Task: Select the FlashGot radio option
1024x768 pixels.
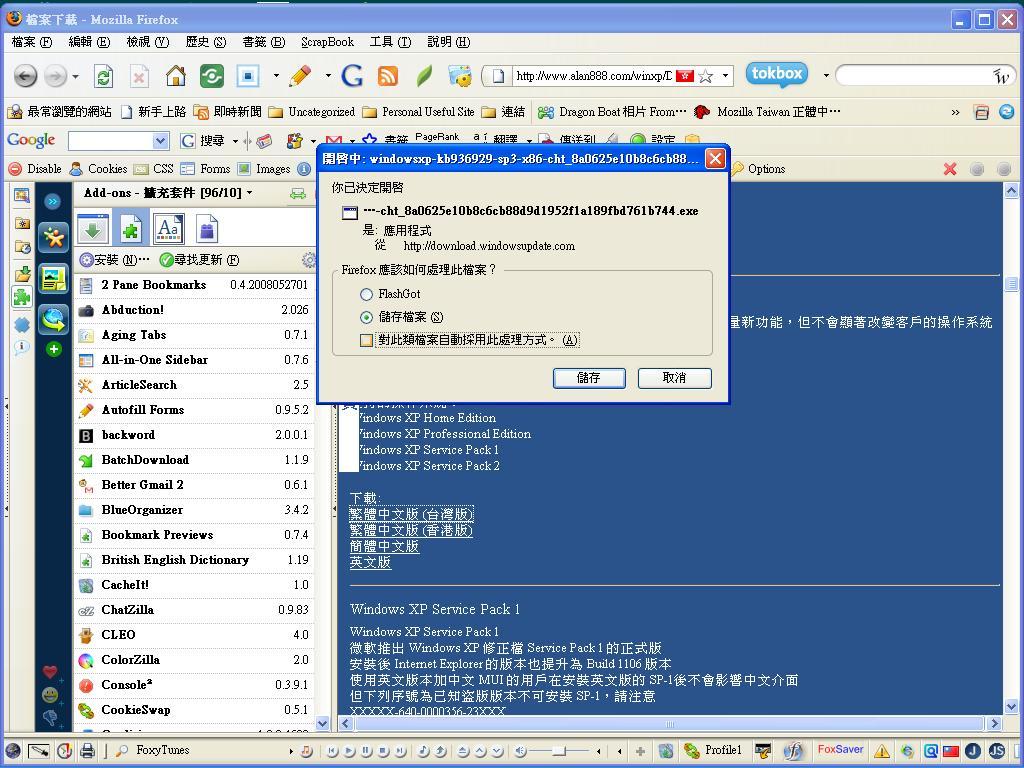Action: tap(367, 294)
